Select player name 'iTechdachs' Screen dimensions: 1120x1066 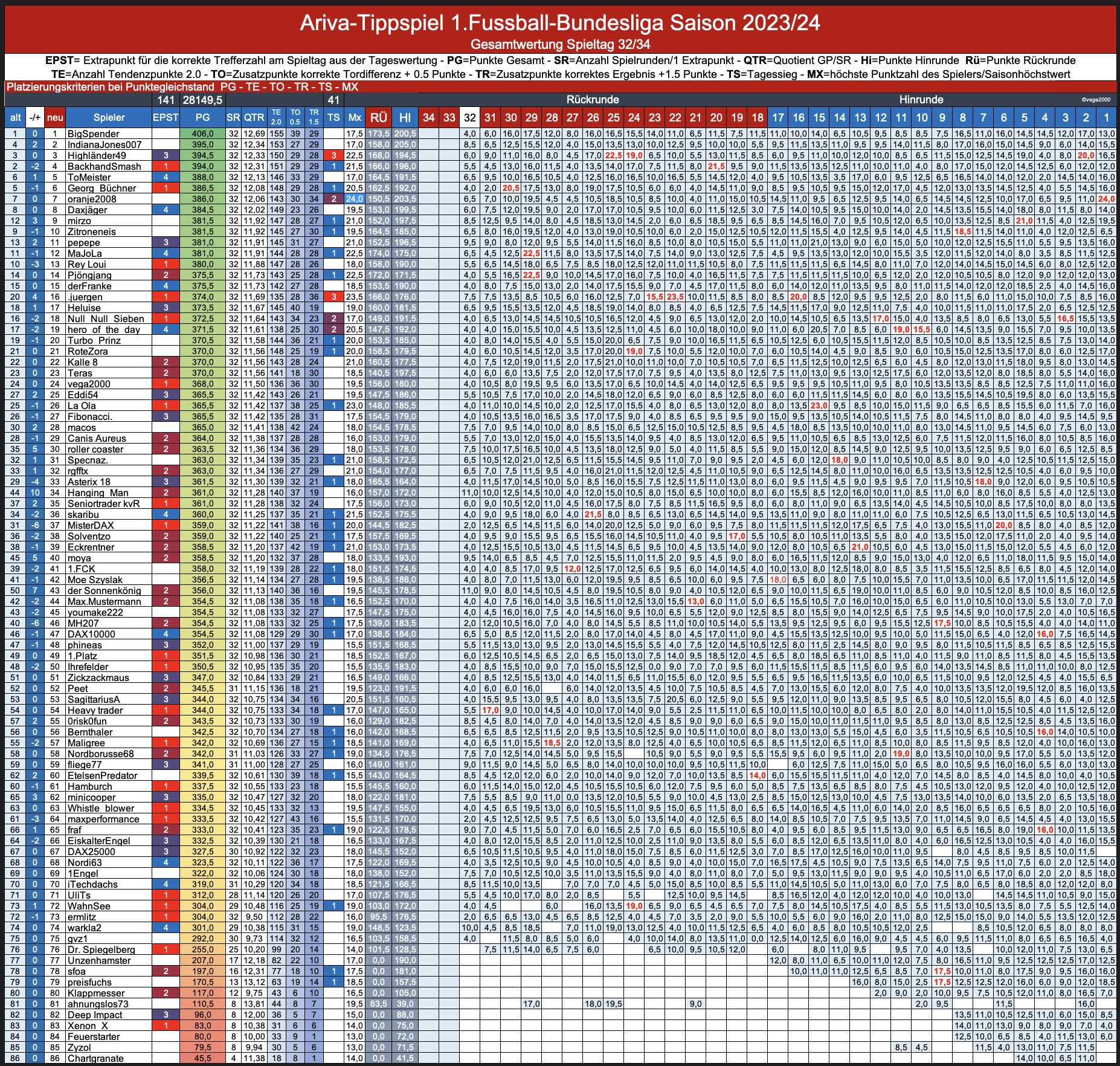click(x=92, y=884)
